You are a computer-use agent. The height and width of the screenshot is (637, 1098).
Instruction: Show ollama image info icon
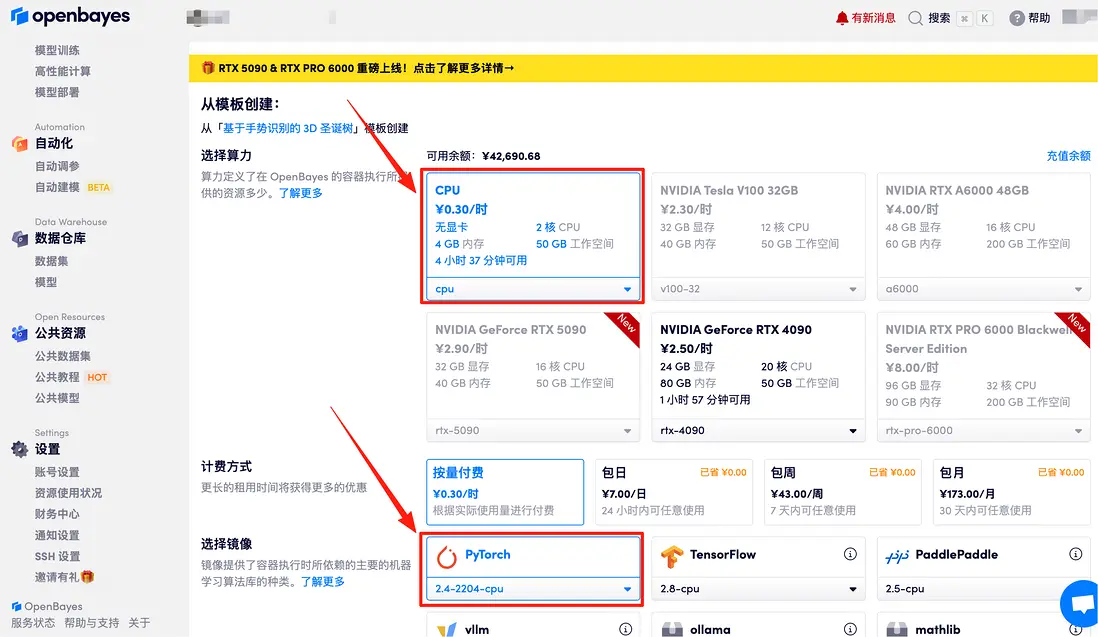(x=850, y=629)
